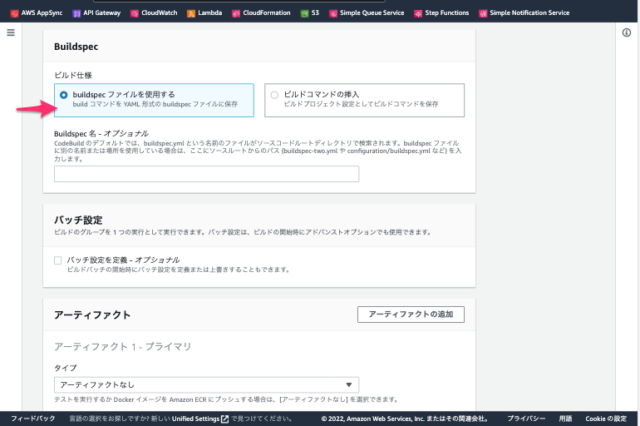Open the S3 shortcut icon
Image resolution: width=640 pixels, height=426 pixels.
click(304, 13)
